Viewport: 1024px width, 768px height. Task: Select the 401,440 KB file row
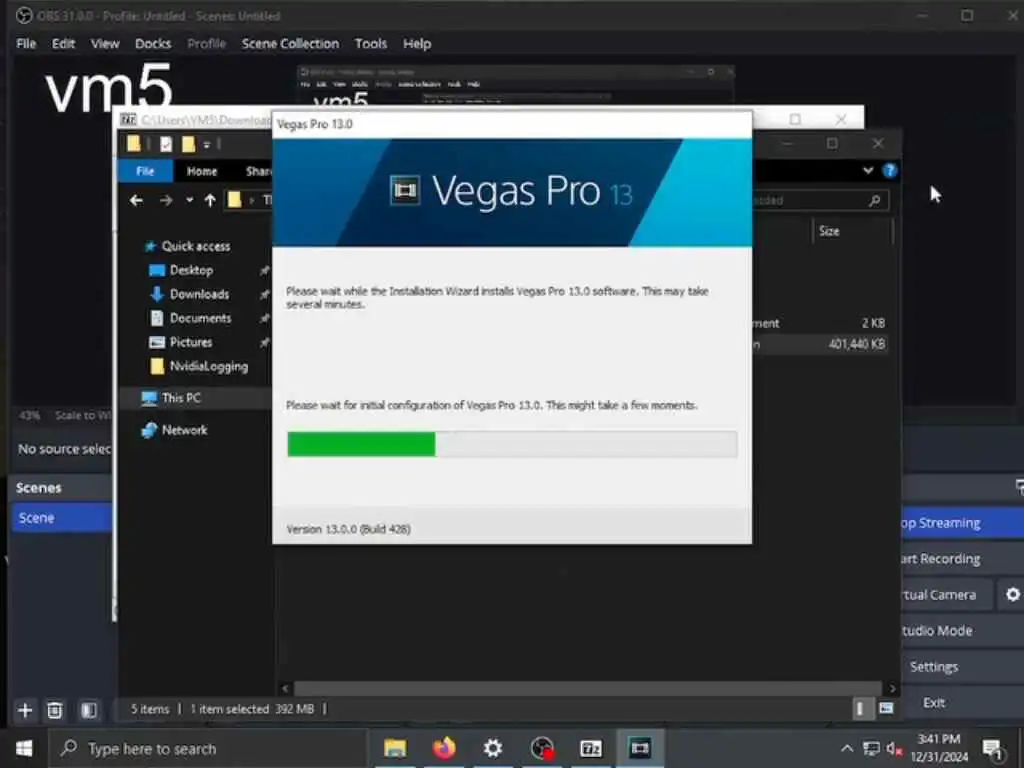(820, 344)
